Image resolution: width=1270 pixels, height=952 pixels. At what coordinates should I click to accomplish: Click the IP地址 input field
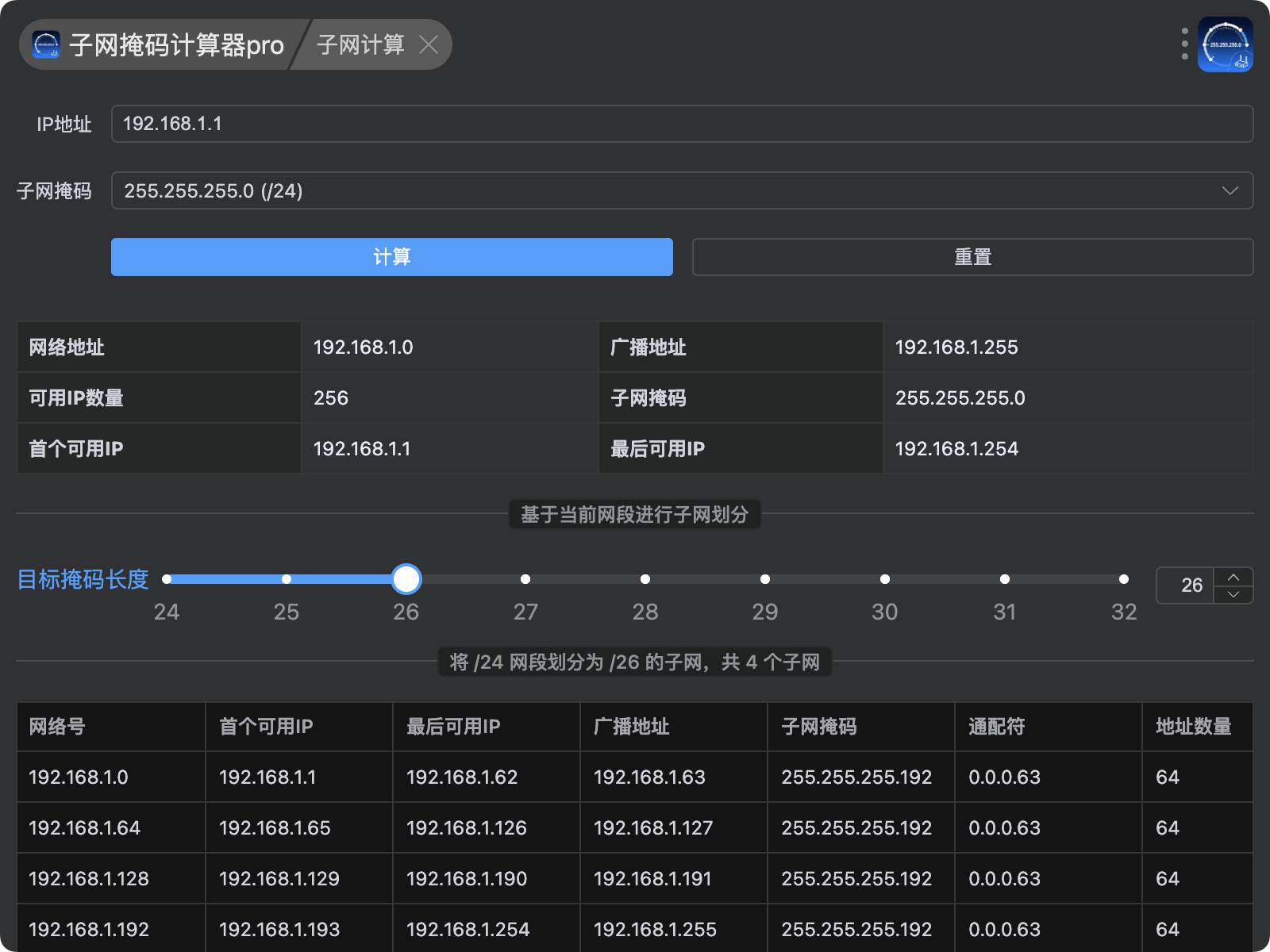tap(681, 124)
